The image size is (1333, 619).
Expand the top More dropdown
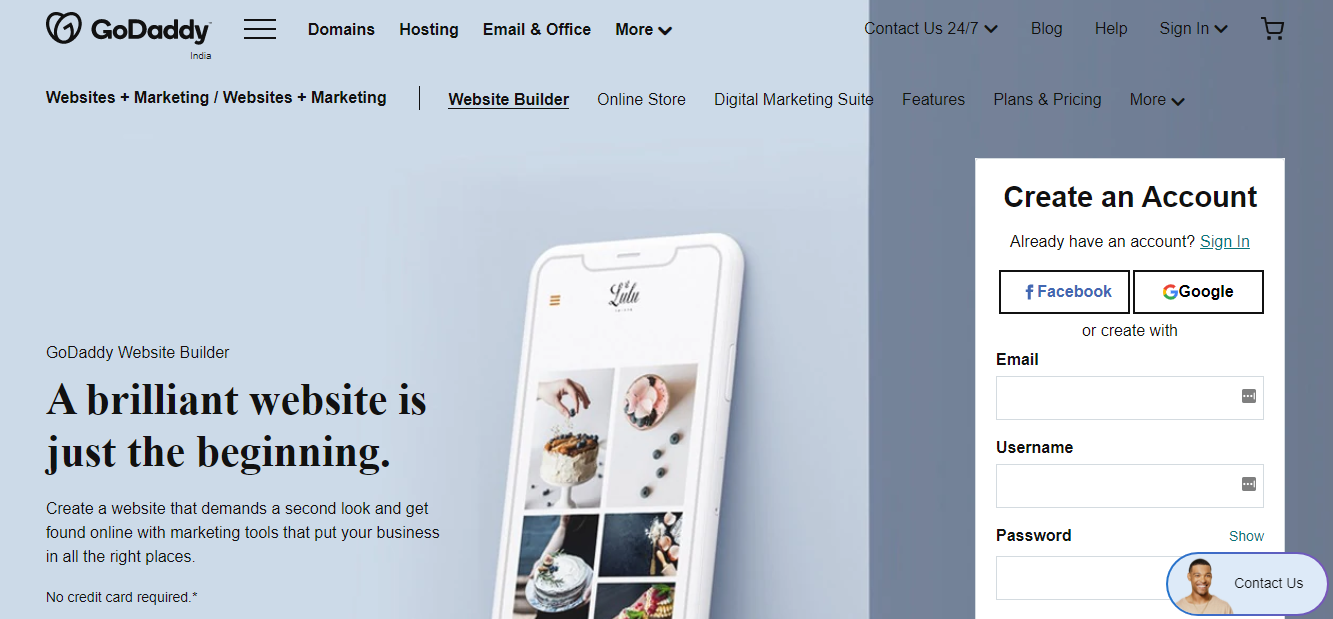(x=643, y=30)
